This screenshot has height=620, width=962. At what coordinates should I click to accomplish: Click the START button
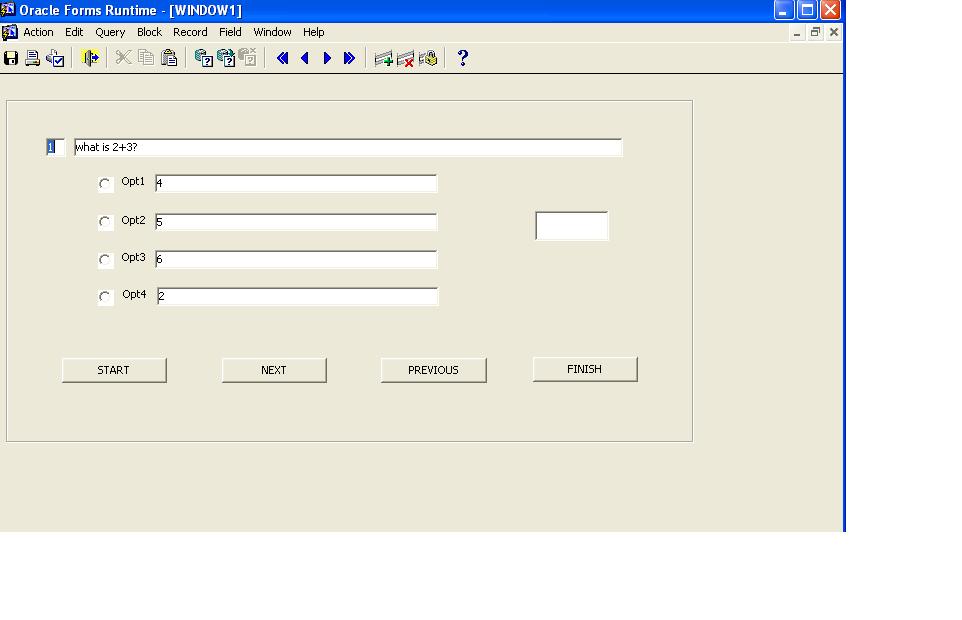tap(114, 370)
